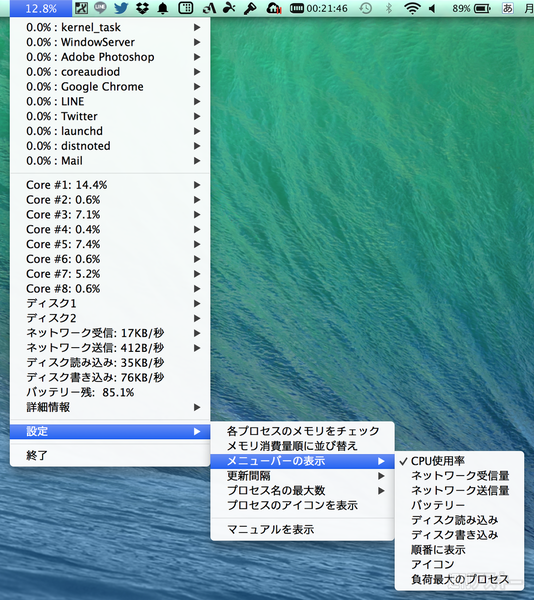Expand the arrow next to Mail process
534x600 pixels.
click(x=197, y=161)
